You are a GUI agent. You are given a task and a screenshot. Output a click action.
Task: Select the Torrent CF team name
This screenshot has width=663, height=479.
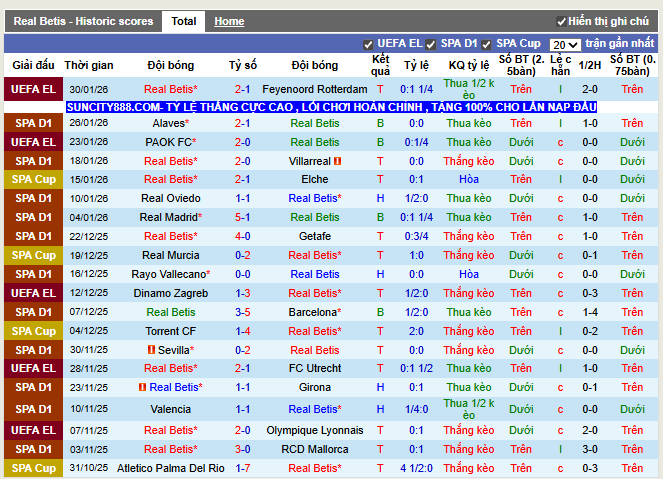click(170, 331)
